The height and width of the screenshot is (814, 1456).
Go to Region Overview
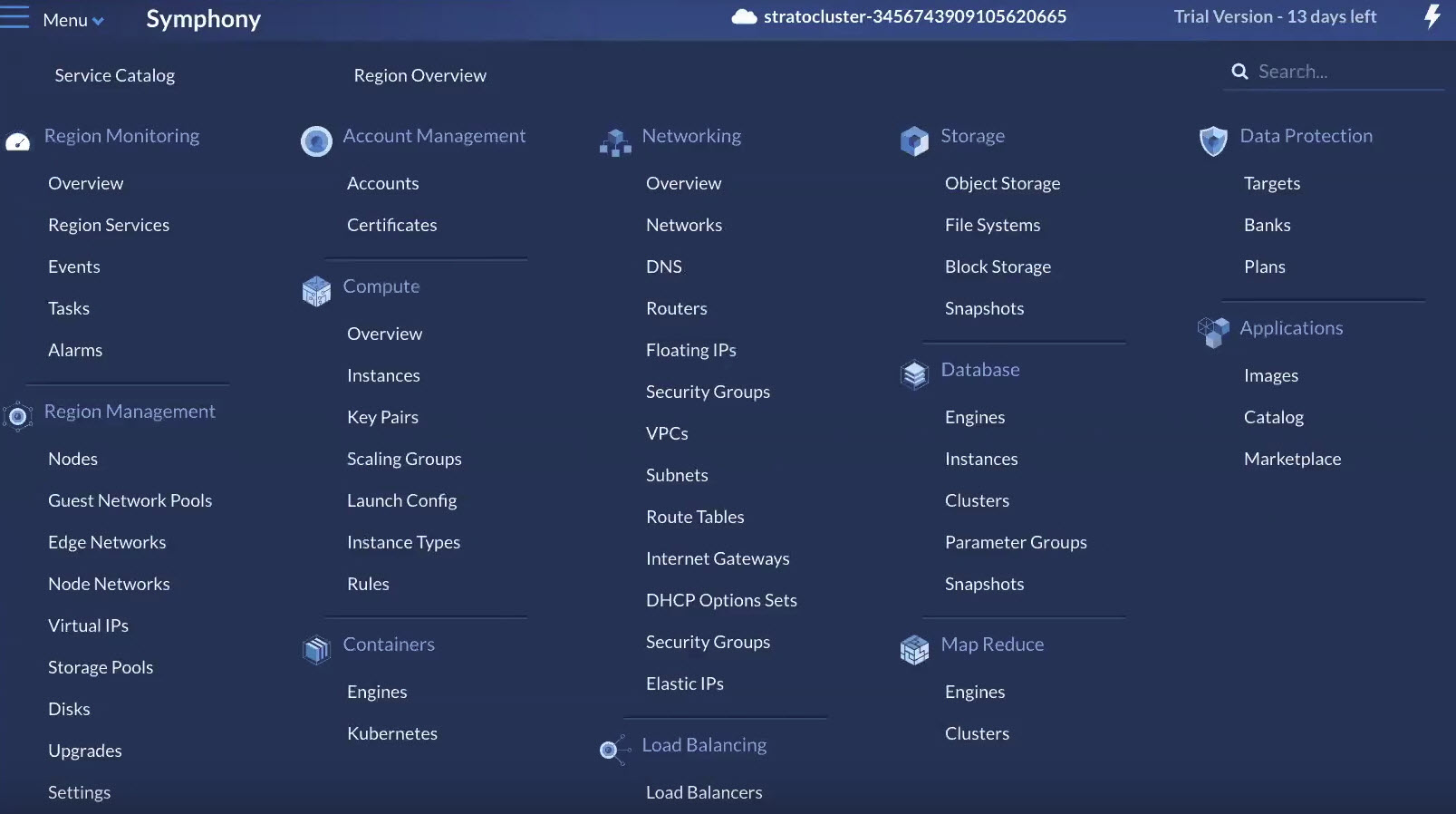point(419,75)
